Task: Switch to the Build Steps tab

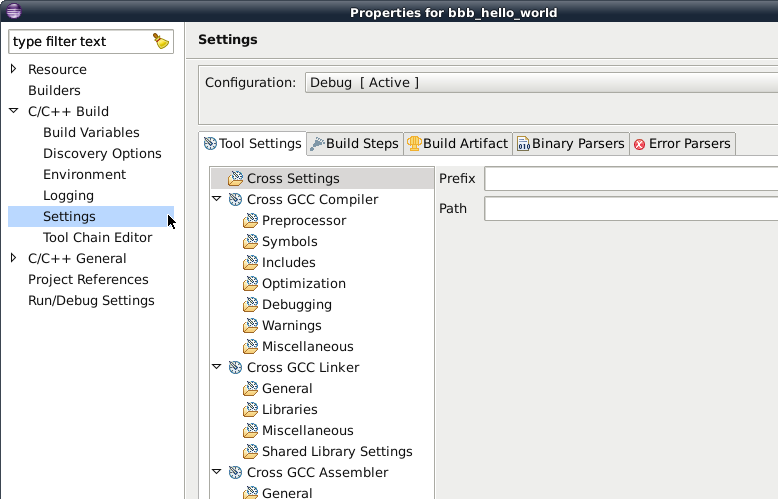Action: tap(355, 144)
